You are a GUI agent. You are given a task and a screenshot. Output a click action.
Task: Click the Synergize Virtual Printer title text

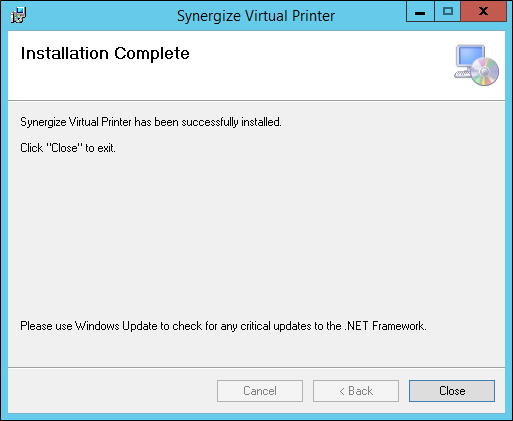(256, 16)
